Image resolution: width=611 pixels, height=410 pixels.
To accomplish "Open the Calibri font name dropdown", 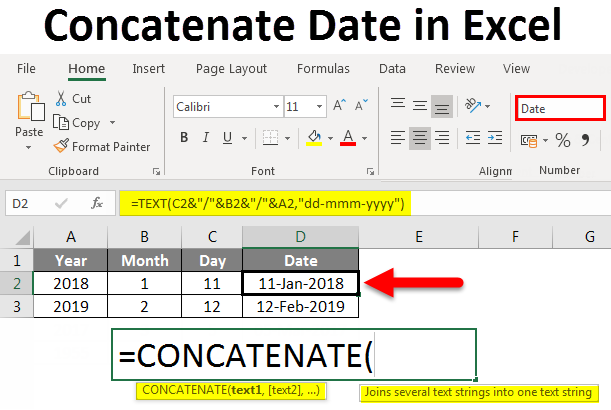I will (x=276, y=106).
